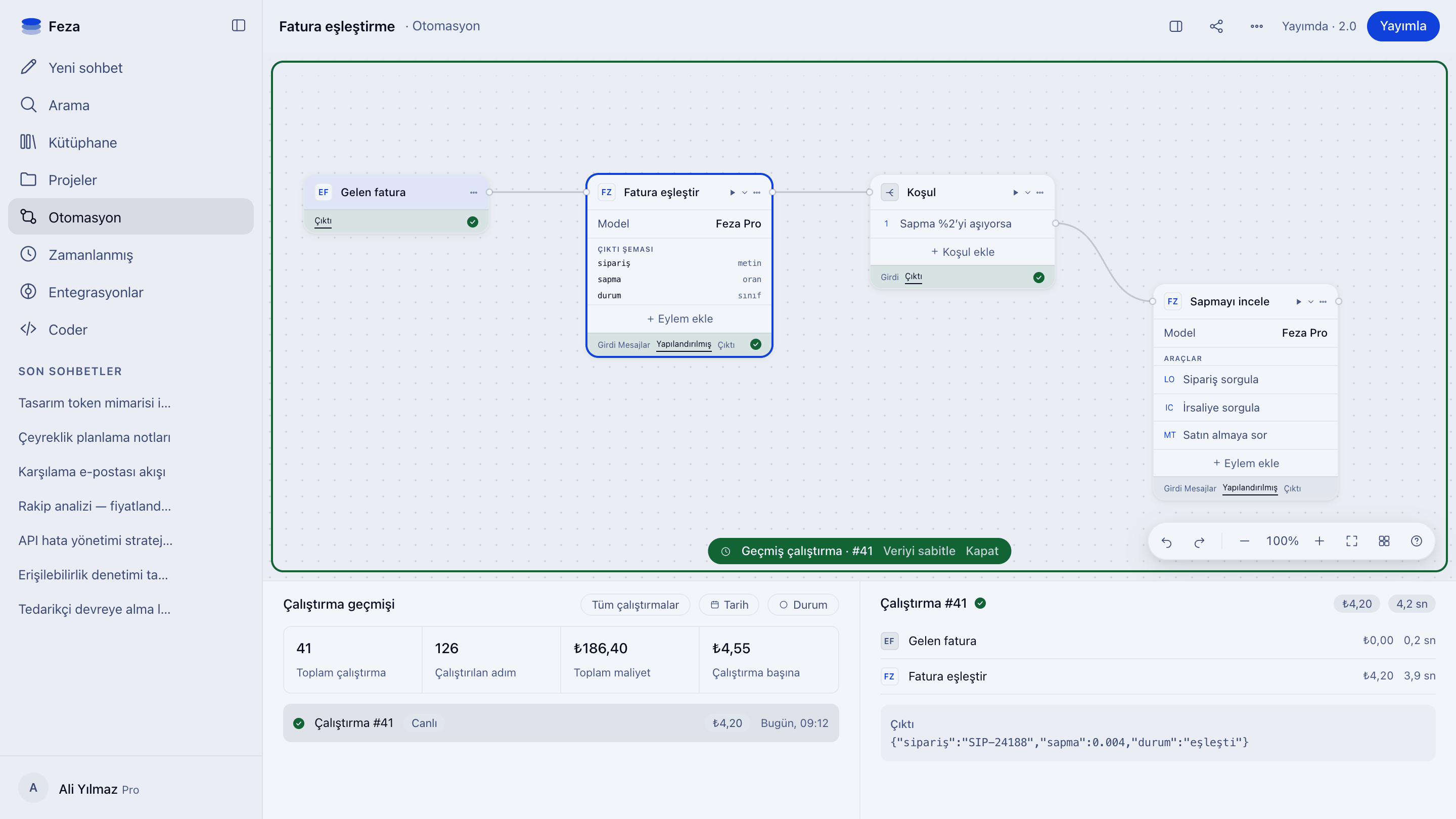
Task: Click Kapat in past run banner
Action: pos(982,551)
